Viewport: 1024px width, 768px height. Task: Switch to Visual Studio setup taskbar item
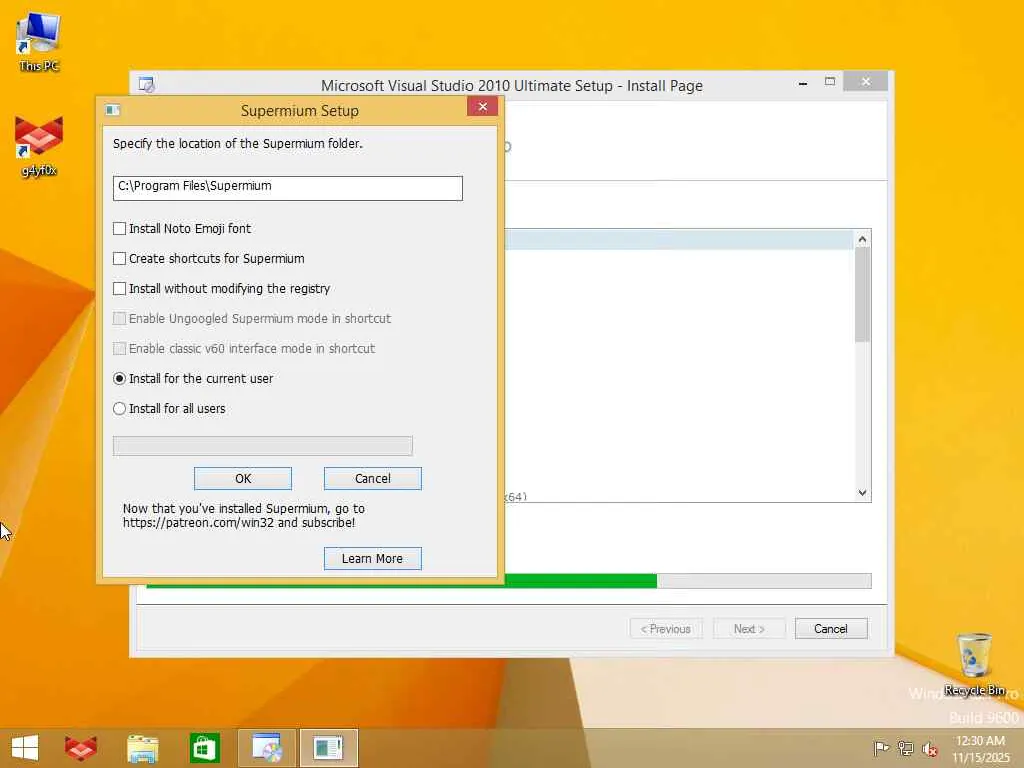point(267,748)
